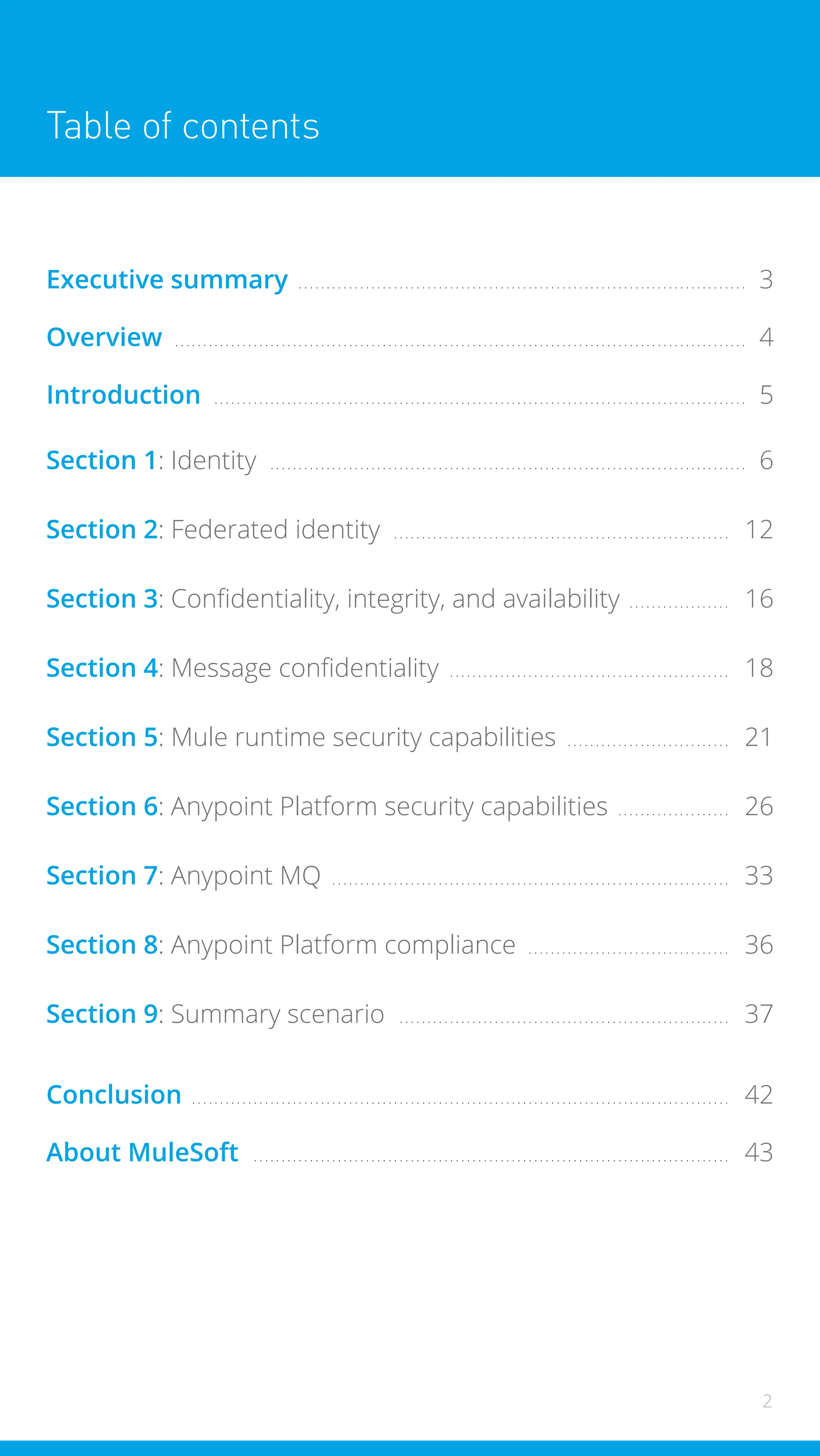Open Section 5: Mule runtime security capabilities
Screen dimensions: 820x1456
(x=301, y=737)
